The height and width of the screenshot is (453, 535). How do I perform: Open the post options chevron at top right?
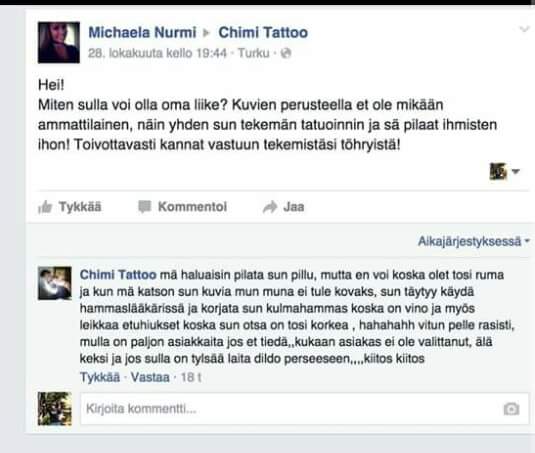tap(524, 29)
